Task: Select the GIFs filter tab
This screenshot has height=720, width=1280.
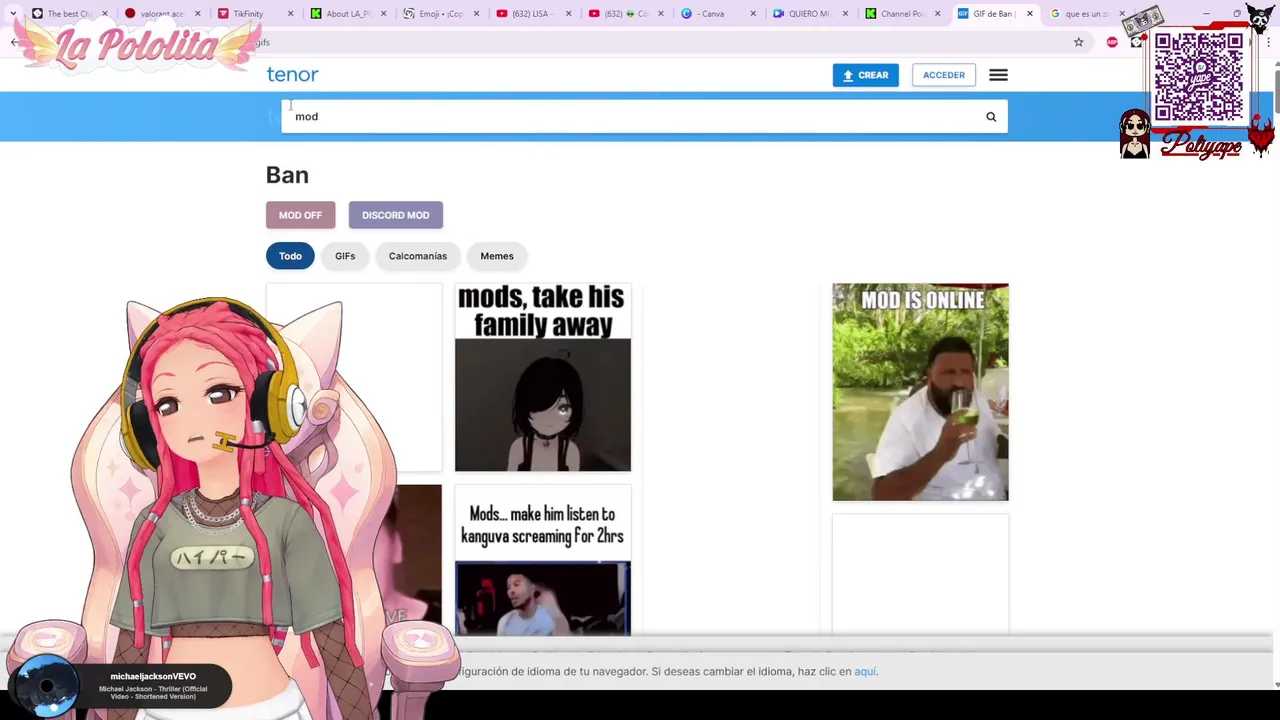Action: 345,256
